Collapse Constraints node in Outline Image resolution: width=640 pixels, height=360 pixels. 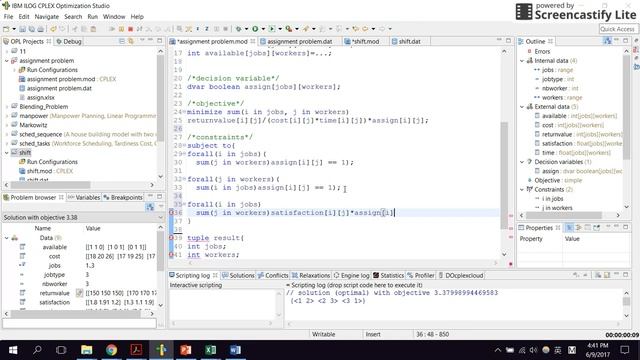522,189
